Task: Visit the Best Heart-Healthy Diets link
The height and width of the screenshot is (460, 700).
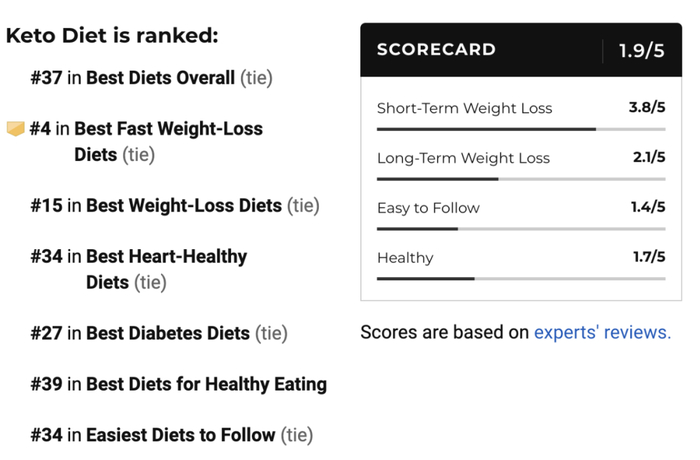Action: [x=166, y=257]
